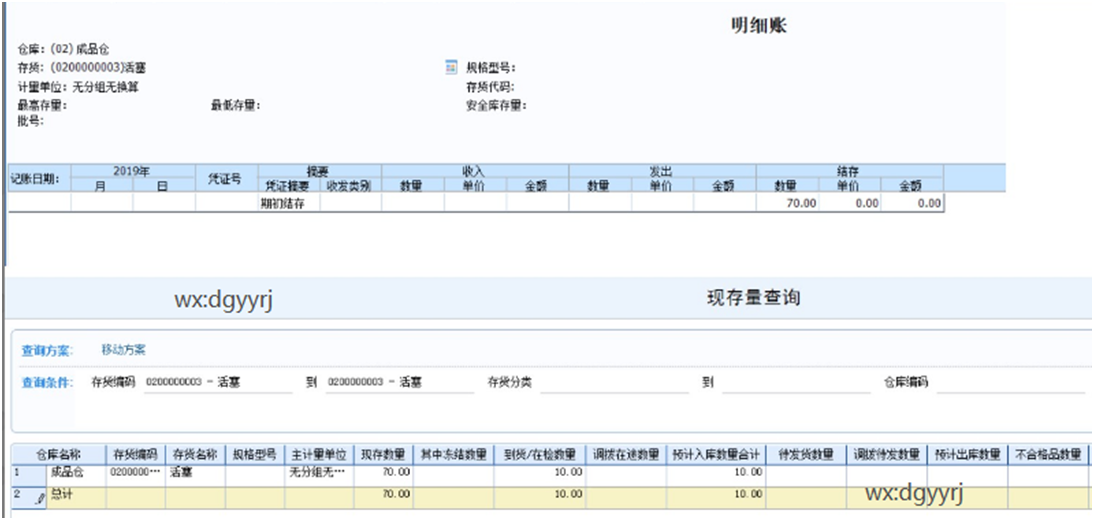This screenshot has height=520, width=1094.
Task: Click the 无分组无… unit cell in row 1
Action: (x=320, y=475)
